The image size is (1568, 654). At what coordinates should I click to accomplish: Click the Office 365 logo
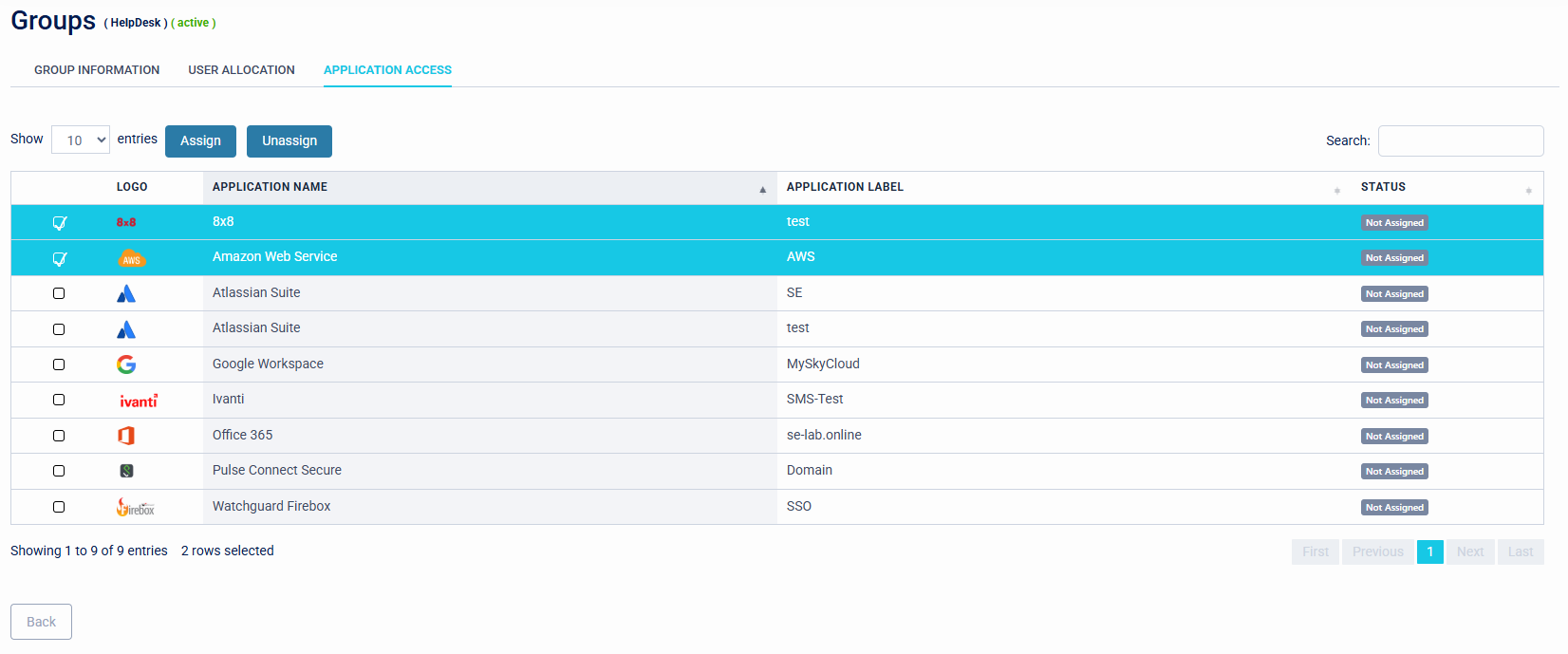126,436
